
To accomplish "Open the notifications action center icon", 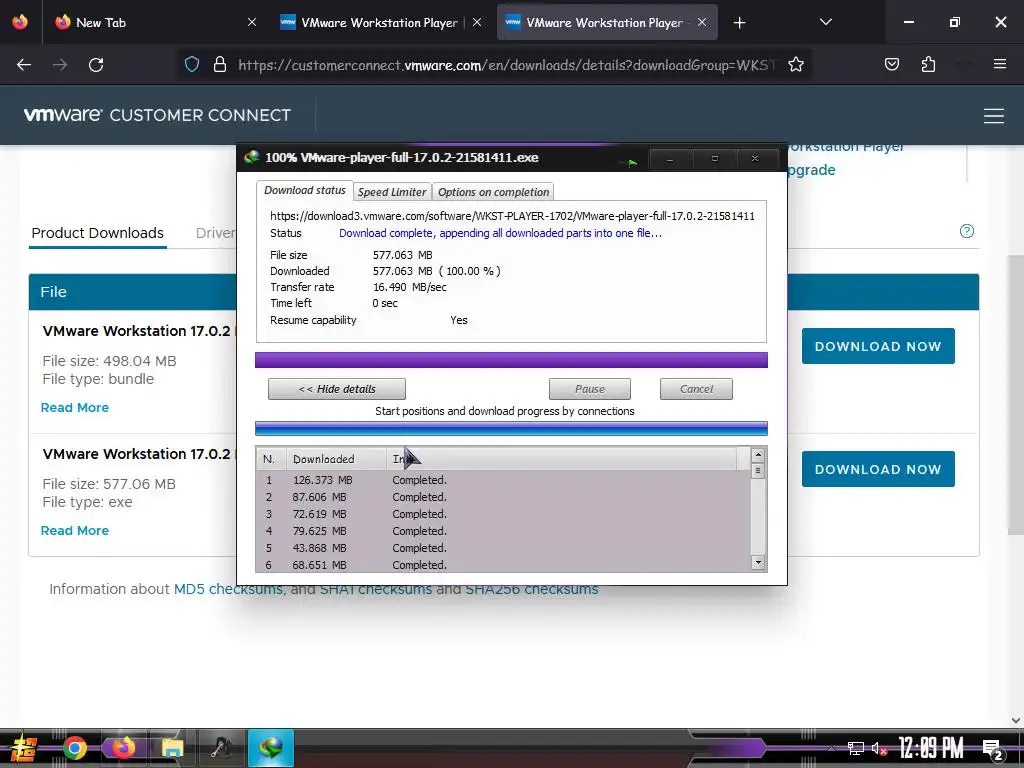I will click(x=993, y=749).
